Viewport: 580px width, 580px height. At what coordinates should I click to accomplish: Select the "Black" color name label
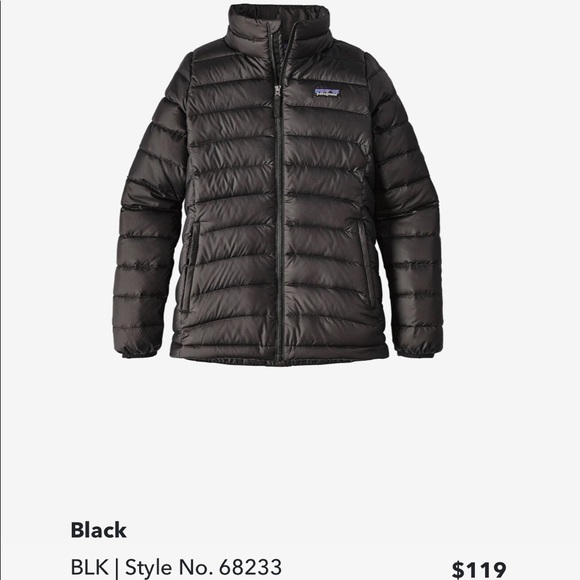click(x=98, y=530)
